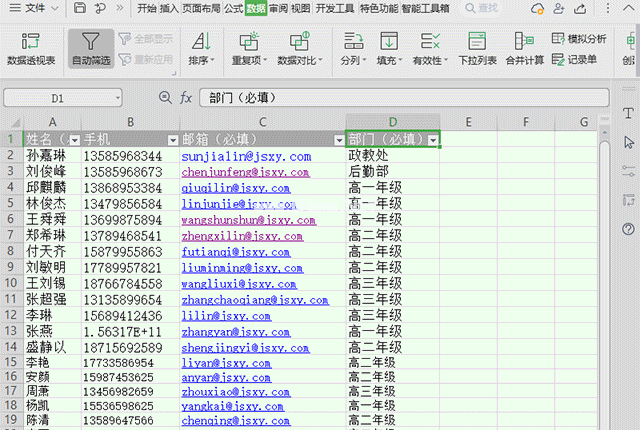Click the collaborate user icon

pyautogui.click(x=558, y=8)
